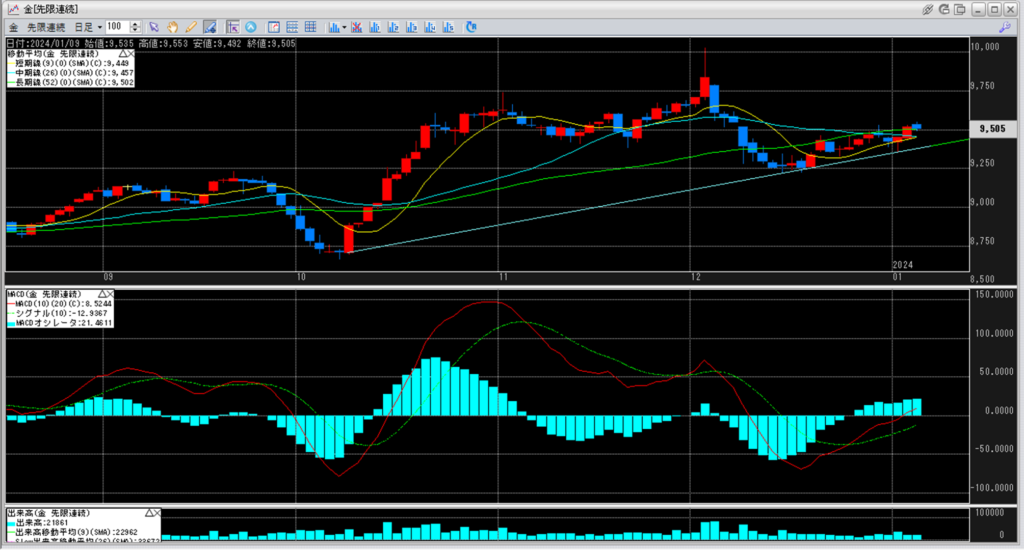1024x550 pixels.
Task: Toggle the crosshair cursor button
Action: point(231,25)
